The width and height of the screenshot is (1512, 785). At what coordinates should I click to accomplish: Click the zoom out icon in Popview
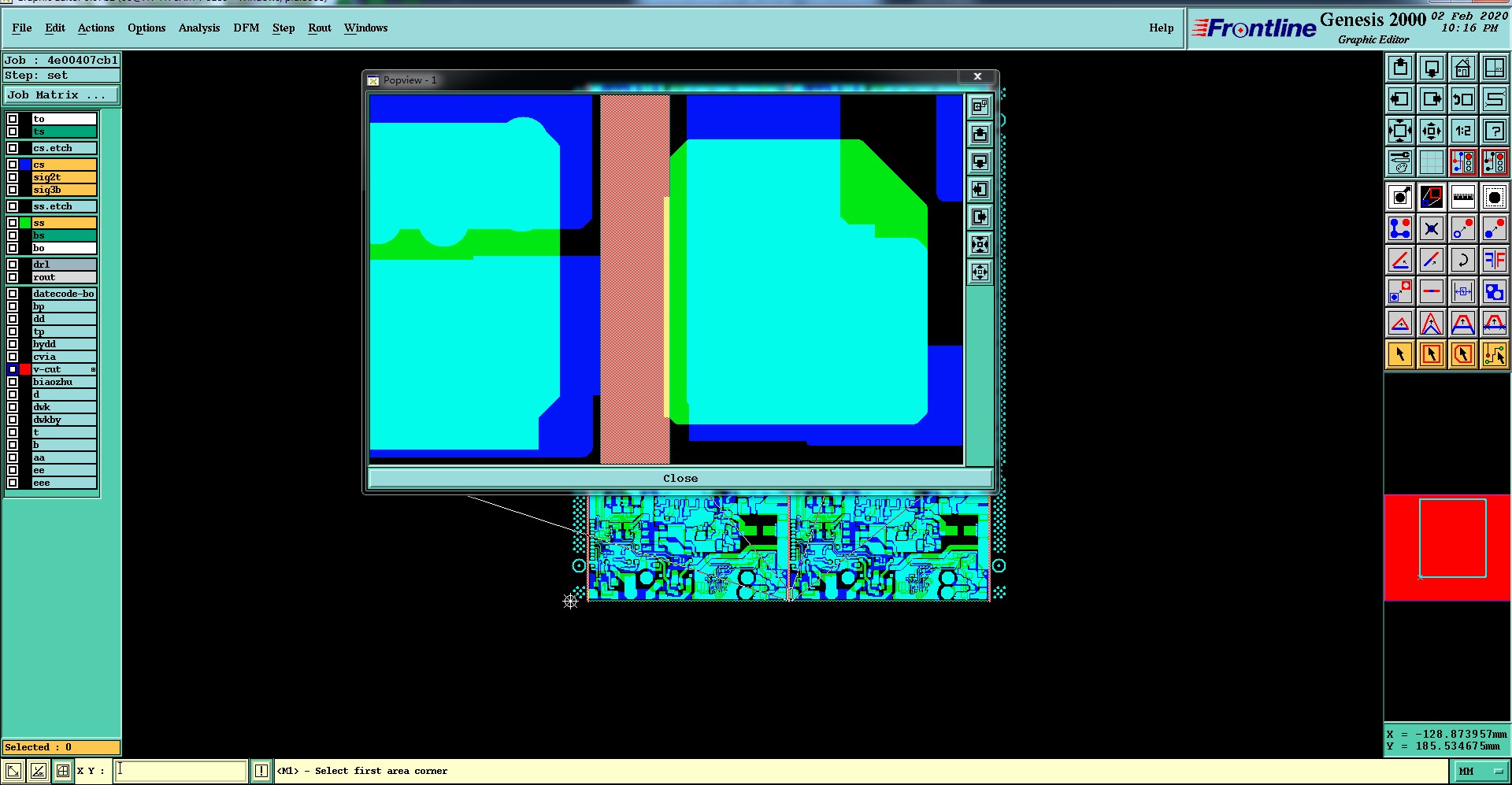pyautogui.click(x=980, y=272)
